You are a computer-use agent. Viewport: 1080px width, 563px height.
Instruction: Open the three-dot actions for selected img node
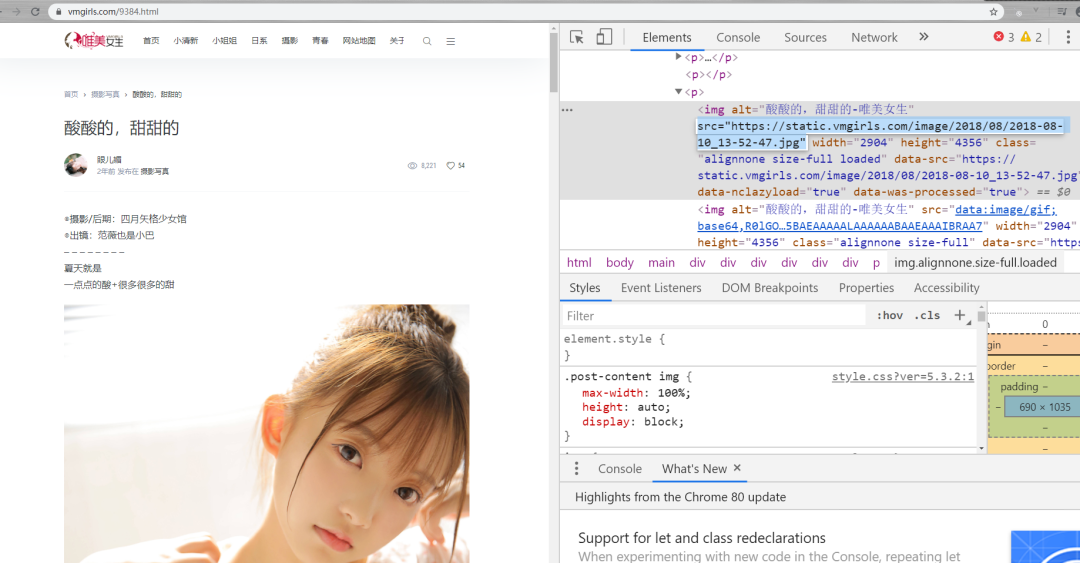[x=567, y=110]
